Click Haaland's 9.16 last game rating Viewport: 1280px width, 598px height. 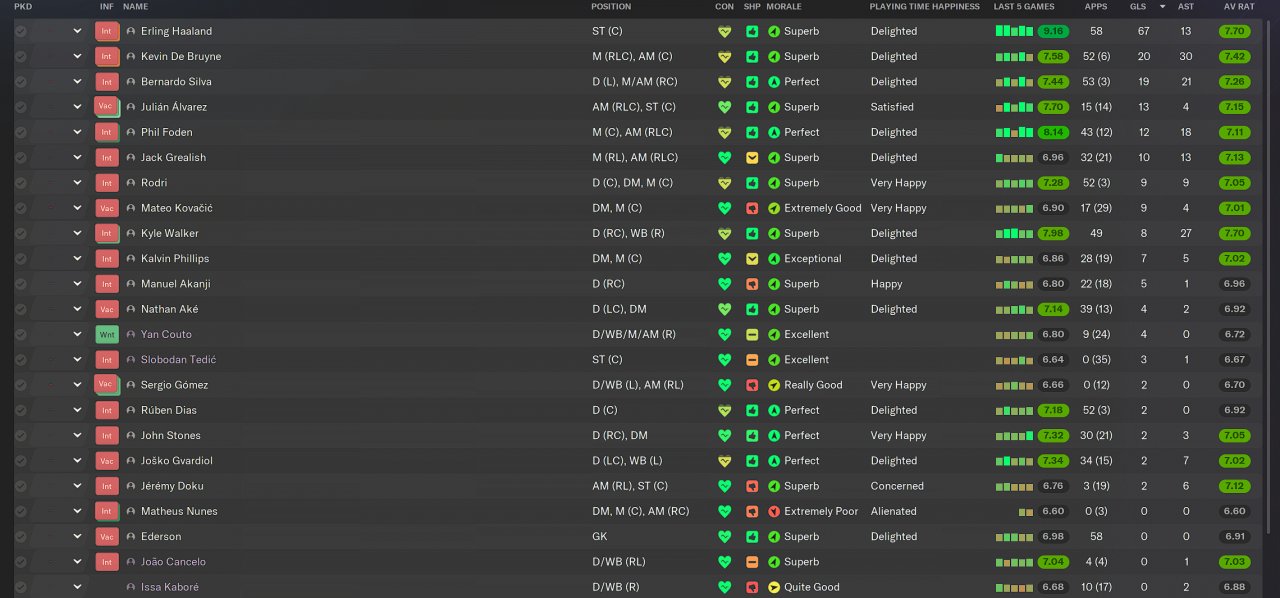[1053, 31]
